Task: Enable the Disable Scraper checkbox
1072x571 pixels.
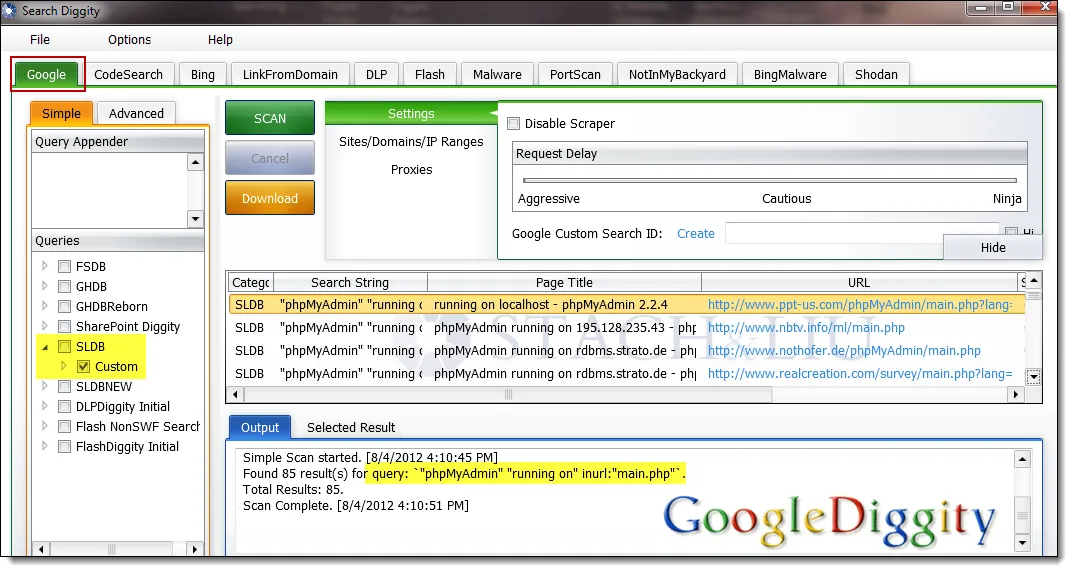Action: click(x=513, y=124)
